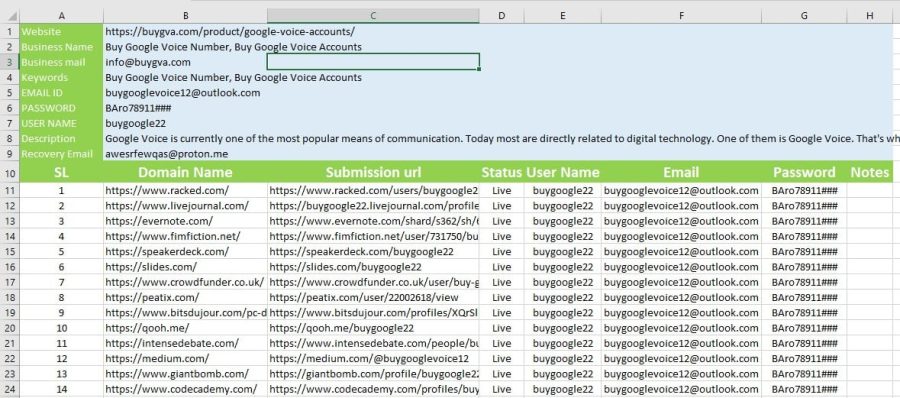Click the User Name header cell
Viewport: 900px width, 398px height.
[x=562, y=172]
